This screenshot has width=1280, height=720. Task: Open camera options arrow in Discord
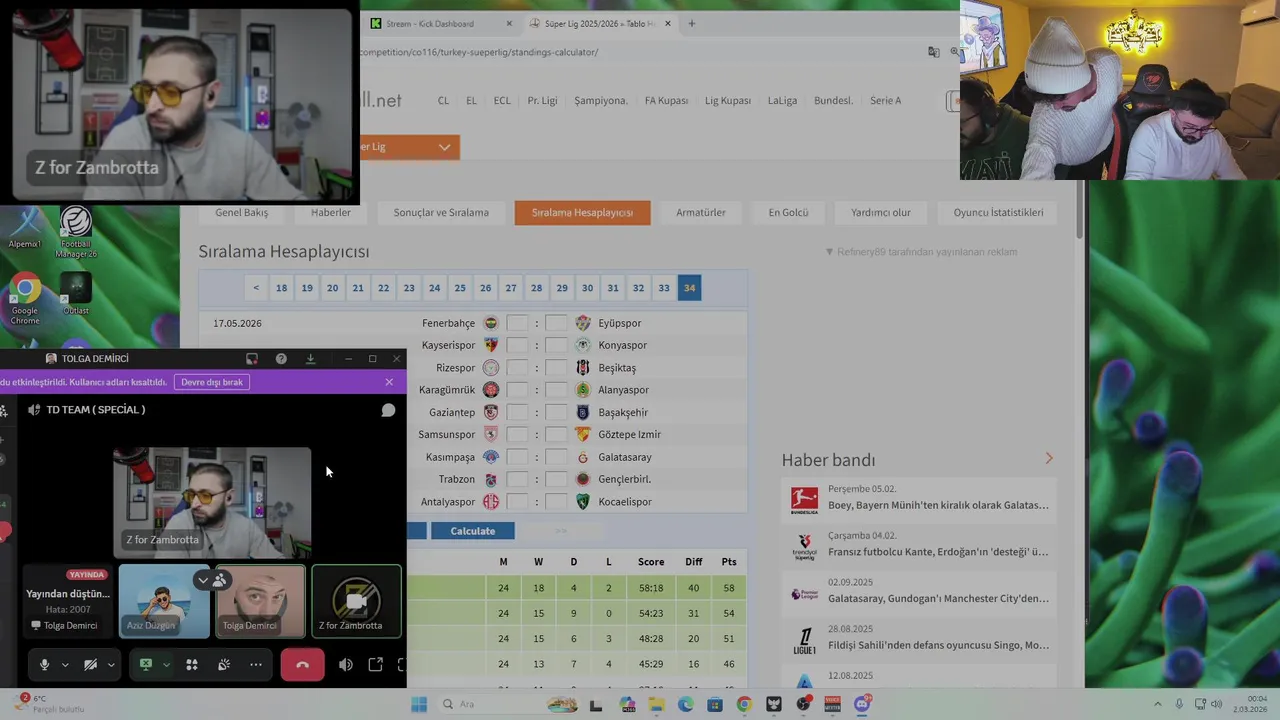[111, 665]
